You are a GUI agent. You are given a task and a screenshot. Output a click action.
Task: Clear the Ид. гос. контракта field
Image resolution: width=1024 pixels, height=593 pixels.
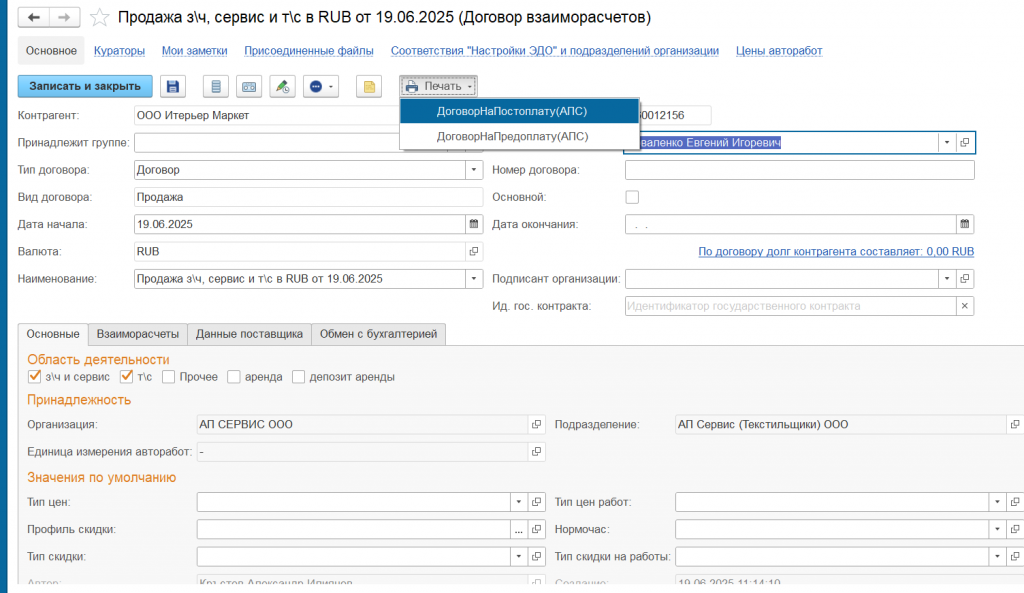coord(965,306)
